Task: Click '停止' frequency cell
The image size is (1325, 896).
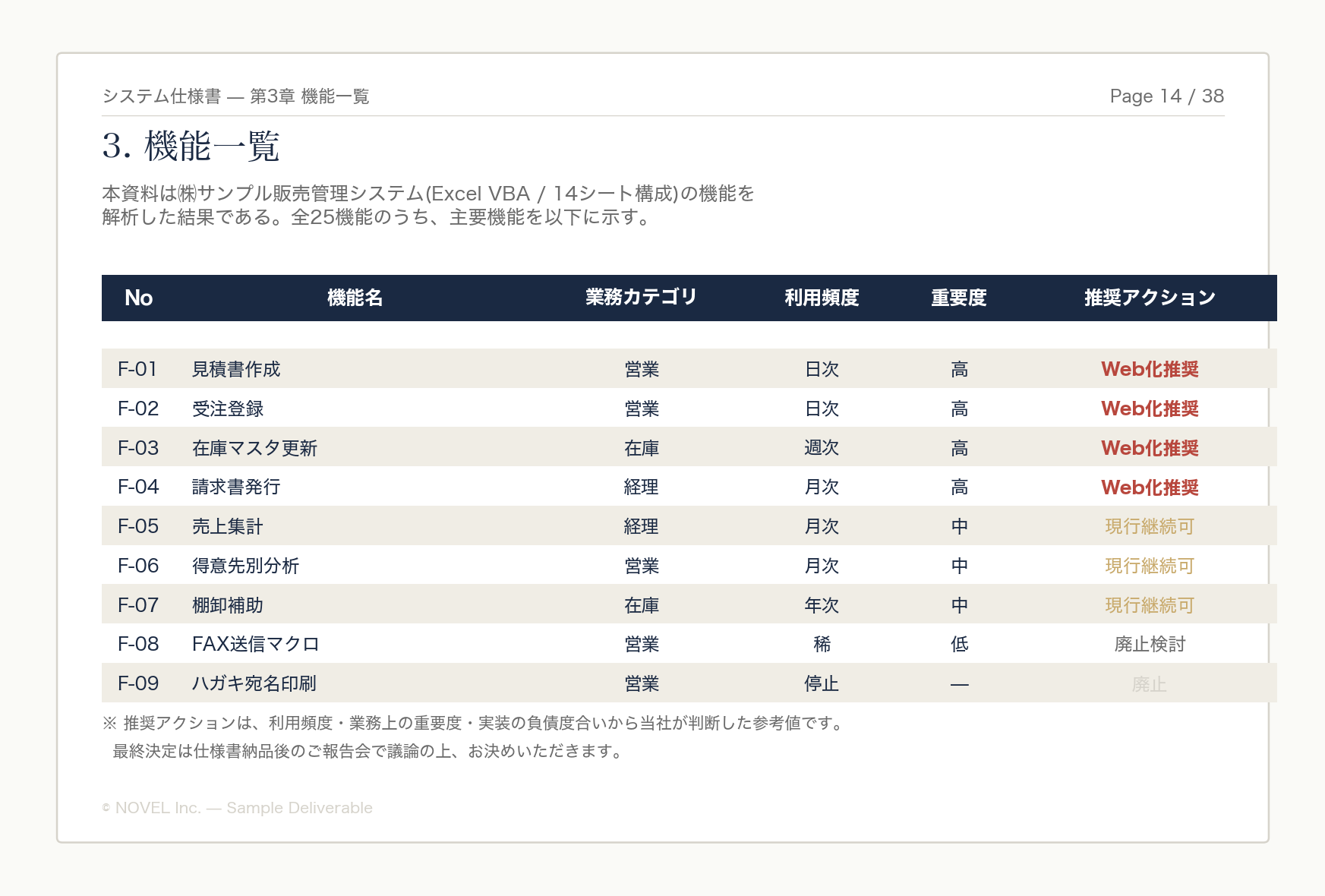Action: [822, 683]
